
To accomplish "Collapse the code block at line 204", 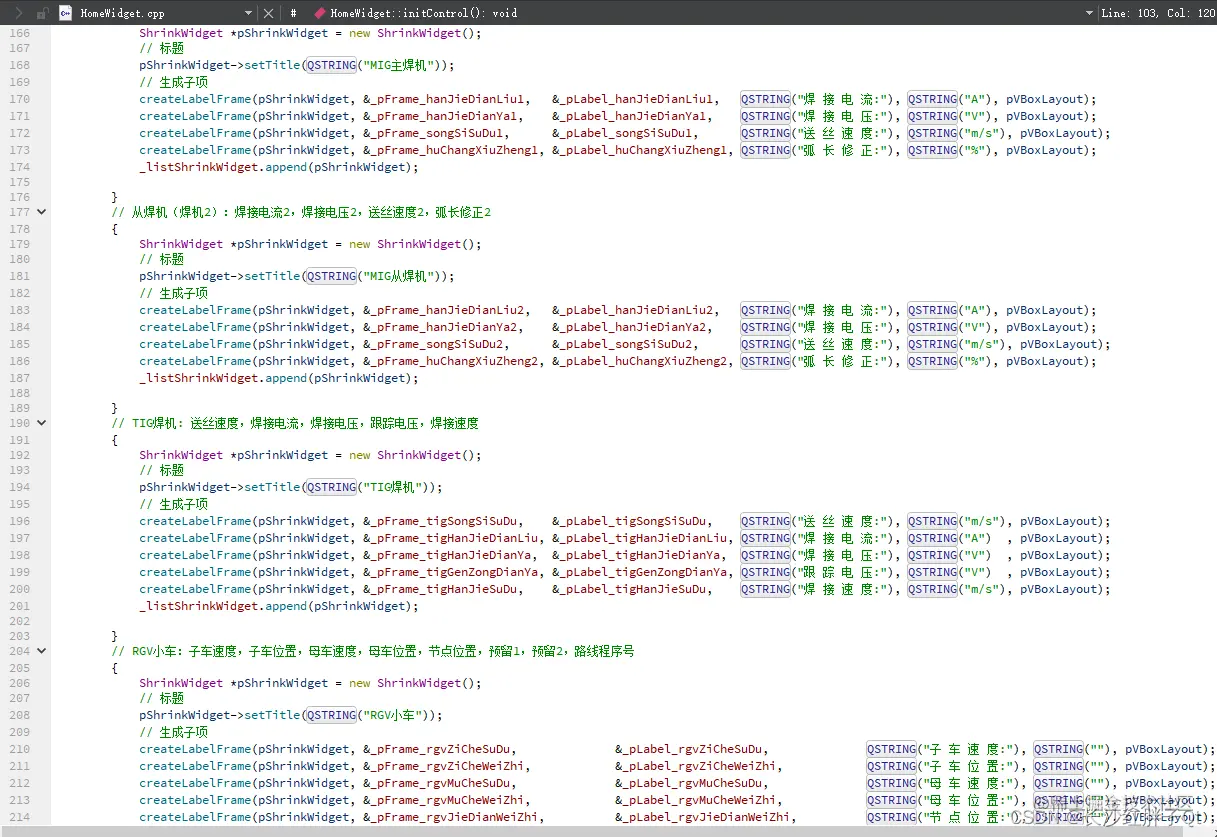I will coord(41,651).
